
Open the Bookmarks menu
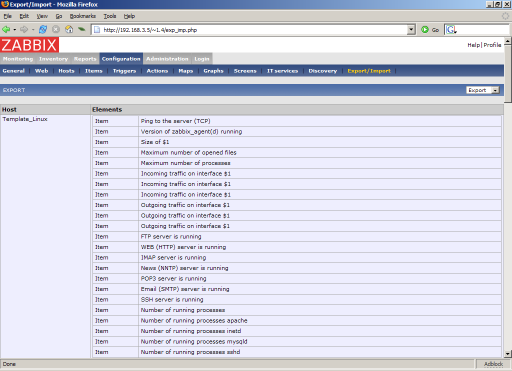coord(83,16)
